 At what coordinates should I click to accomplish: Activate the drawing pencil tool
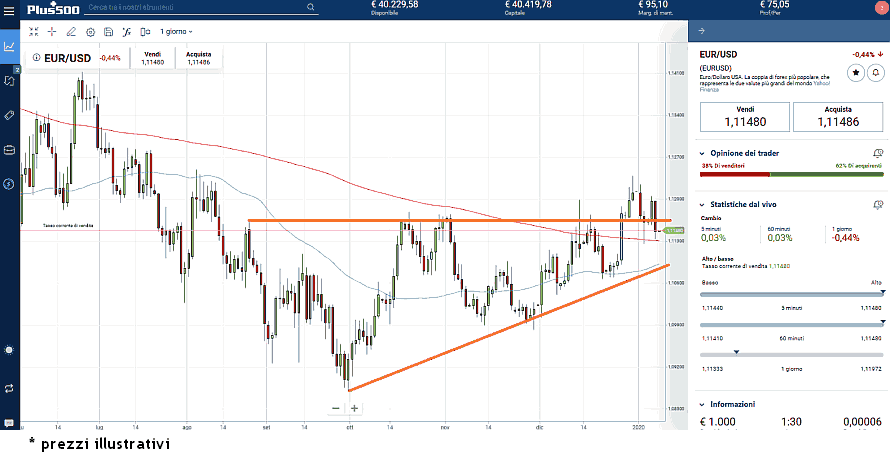pos(71,32)
